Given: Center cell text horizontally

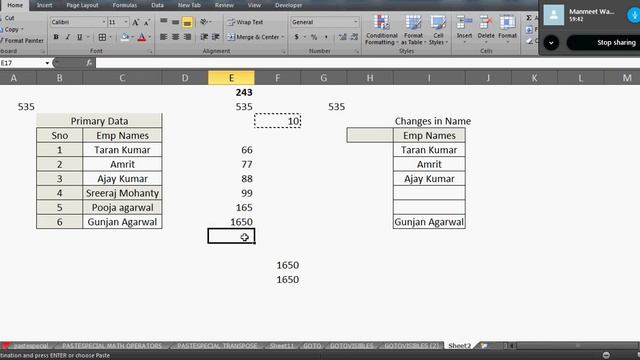Looking at the screenshot, I should (x=176, y=37).
